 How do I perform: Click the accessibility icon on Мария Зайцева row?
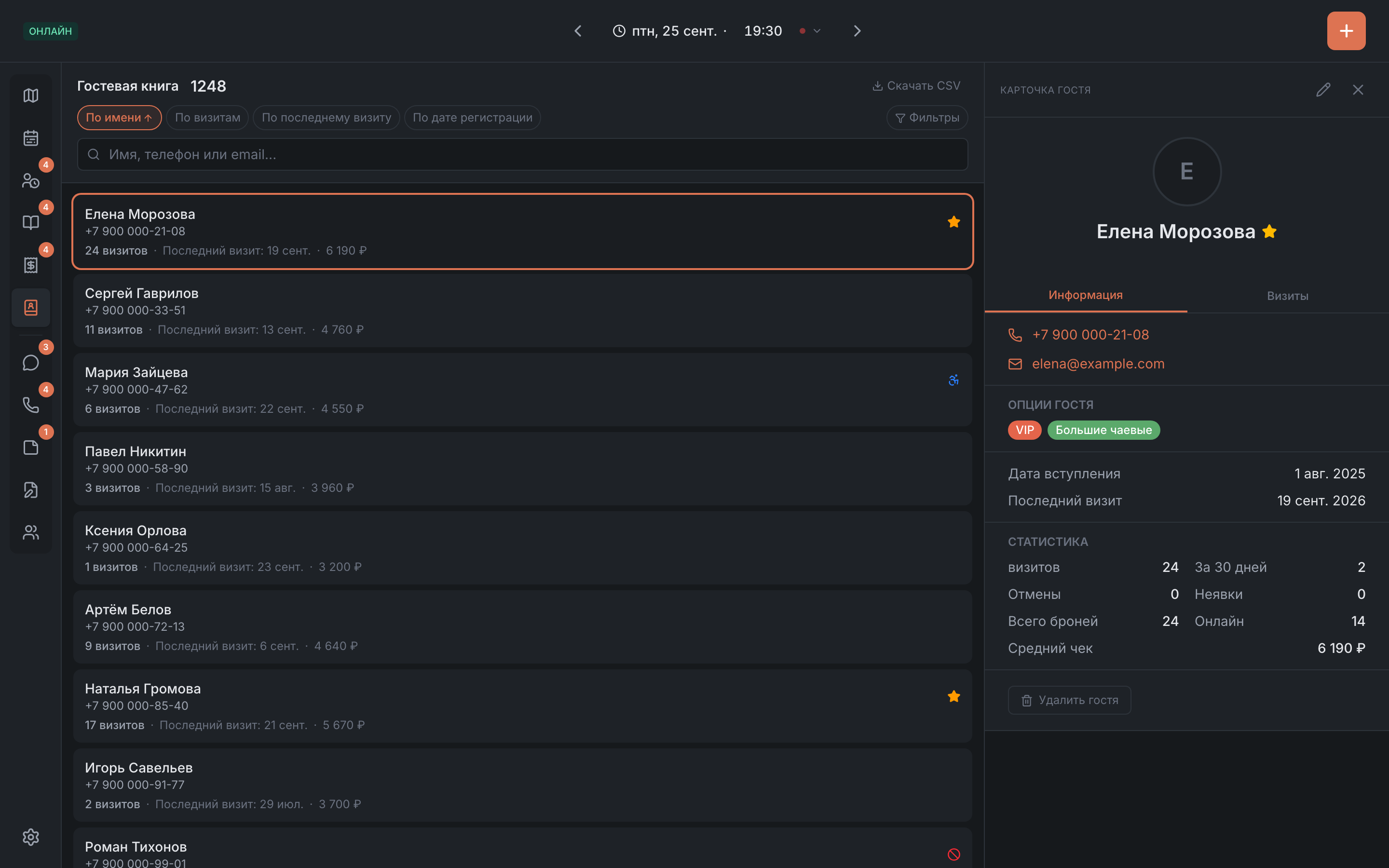point(953,380)
